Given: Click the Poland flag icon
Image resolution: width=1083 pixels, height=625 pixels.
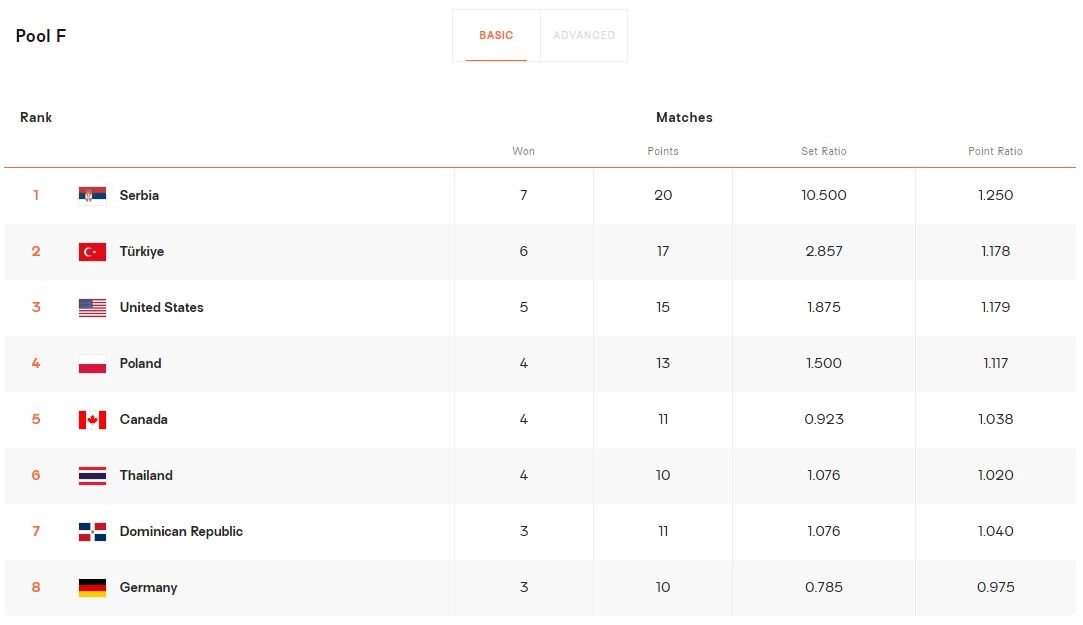Looking at the screenshot, I should click(92, 364).
